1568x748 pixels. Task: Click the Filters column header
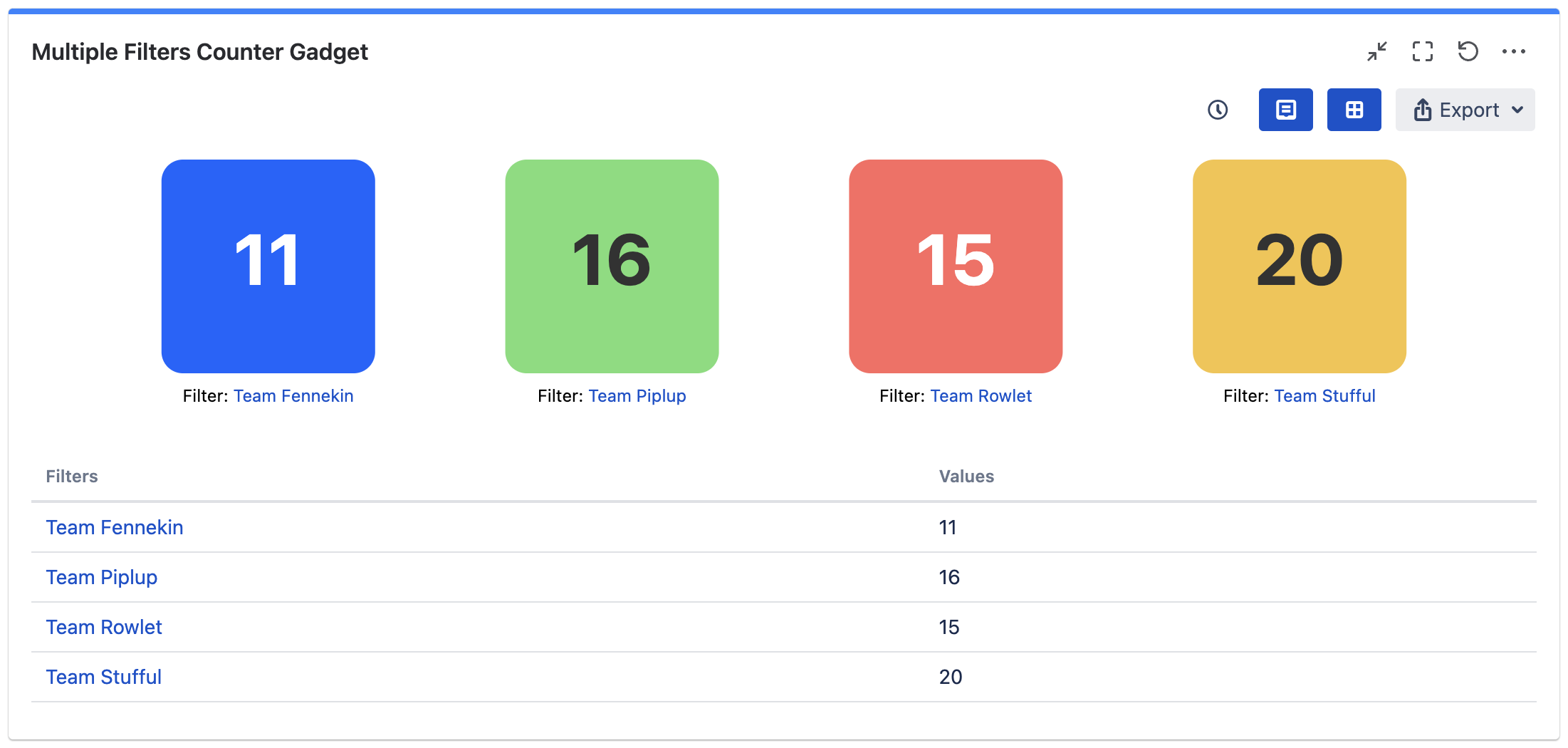[71, 476]
